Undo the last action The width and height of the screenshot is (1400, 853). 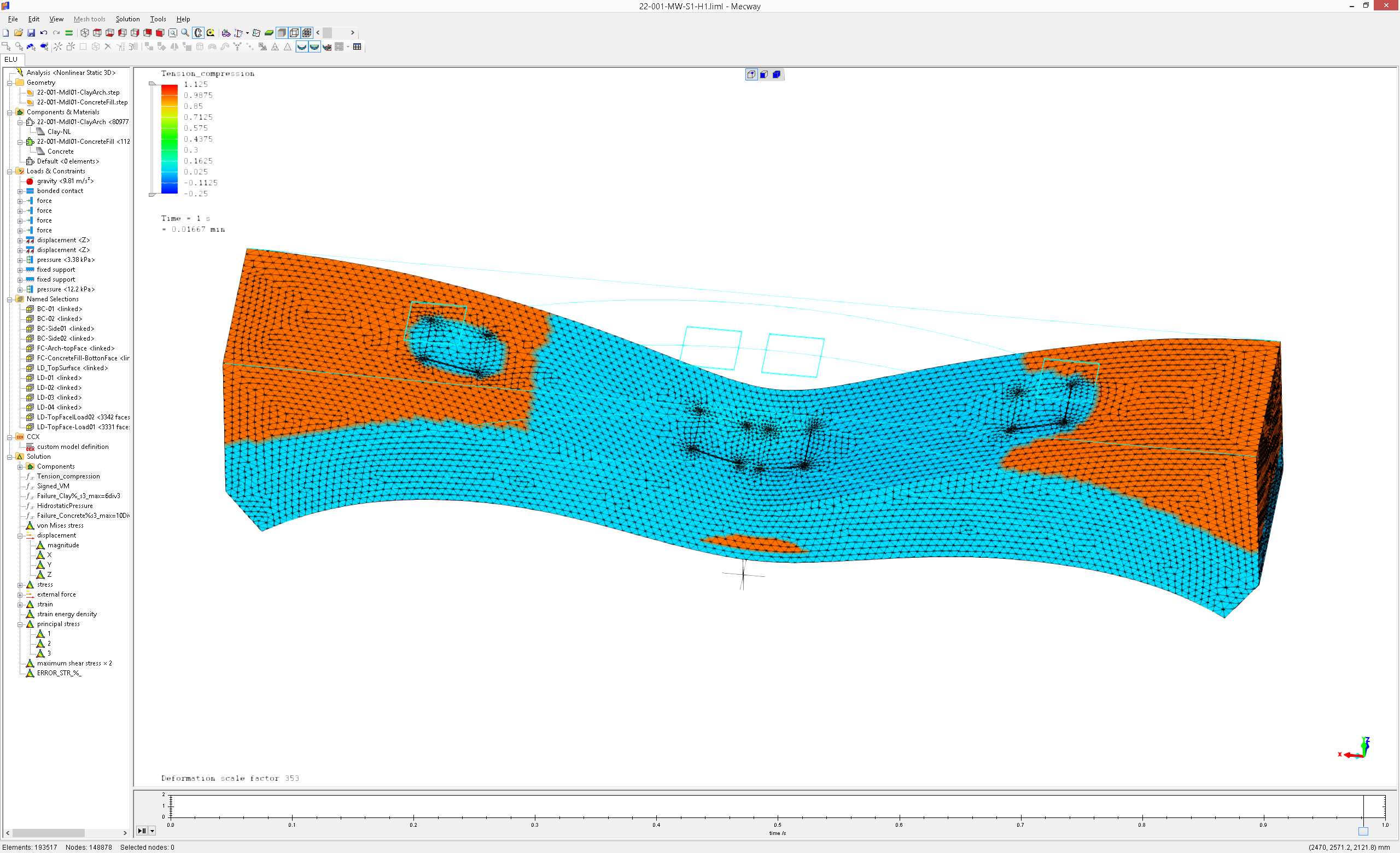44,33
